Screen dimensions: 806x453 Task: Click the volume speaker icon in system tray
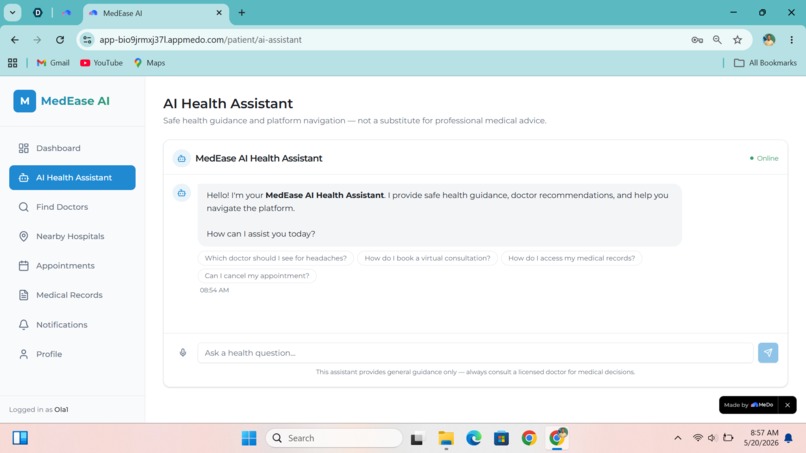pos(712,438)
